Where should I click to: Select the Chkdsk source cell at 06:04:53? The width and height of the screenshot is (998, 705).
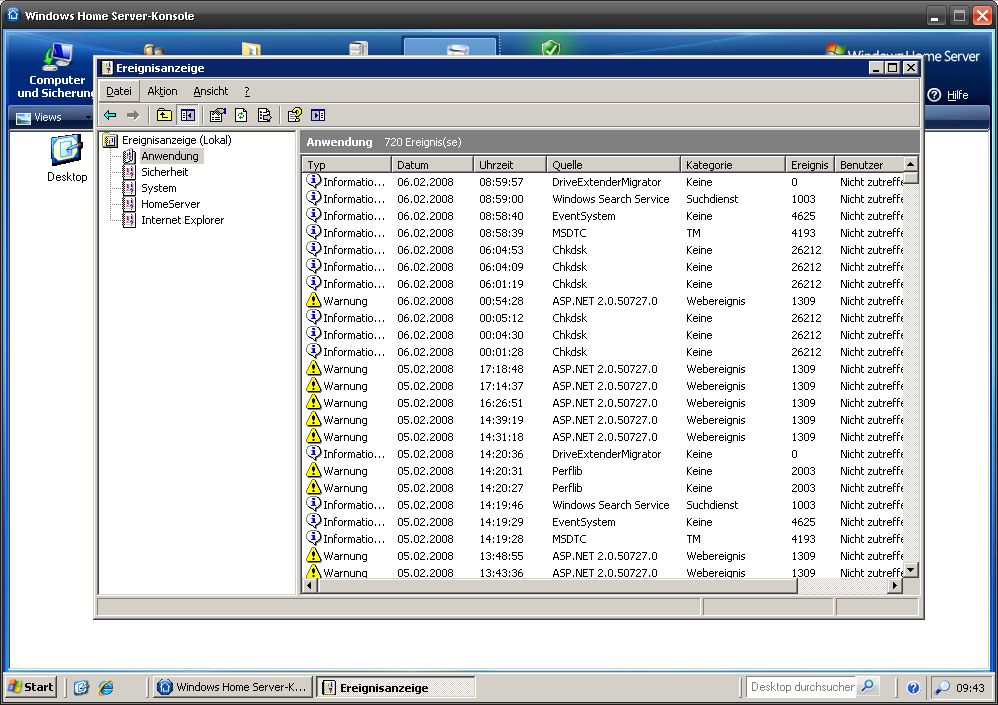coord(570,250)
